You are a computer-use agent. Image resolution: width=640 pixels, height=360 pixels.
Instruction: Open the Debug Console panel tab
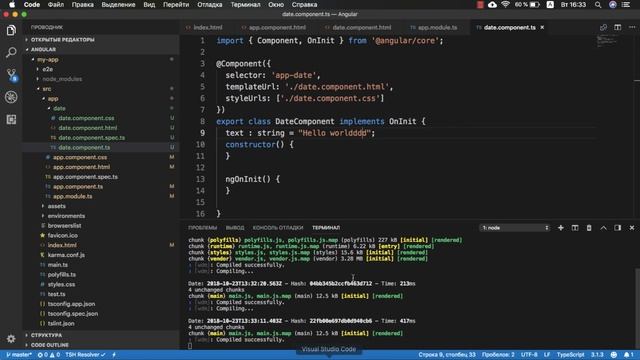(278, 228)
